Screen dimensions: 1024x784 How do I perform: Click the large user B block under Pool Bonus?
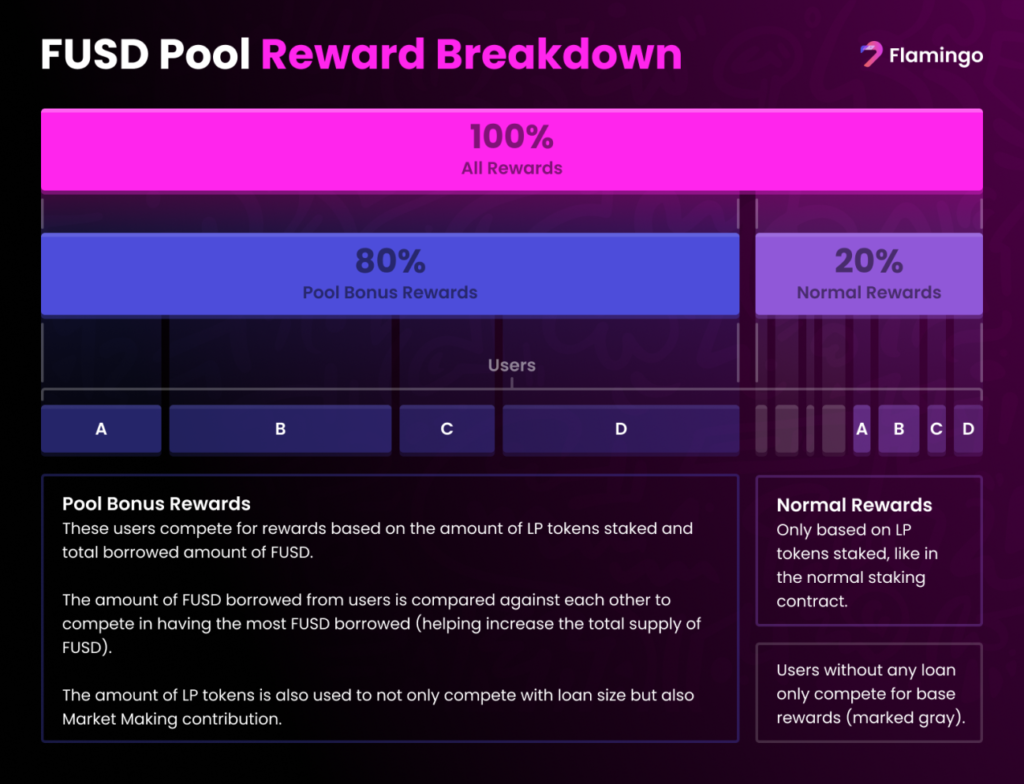[280, 429]
